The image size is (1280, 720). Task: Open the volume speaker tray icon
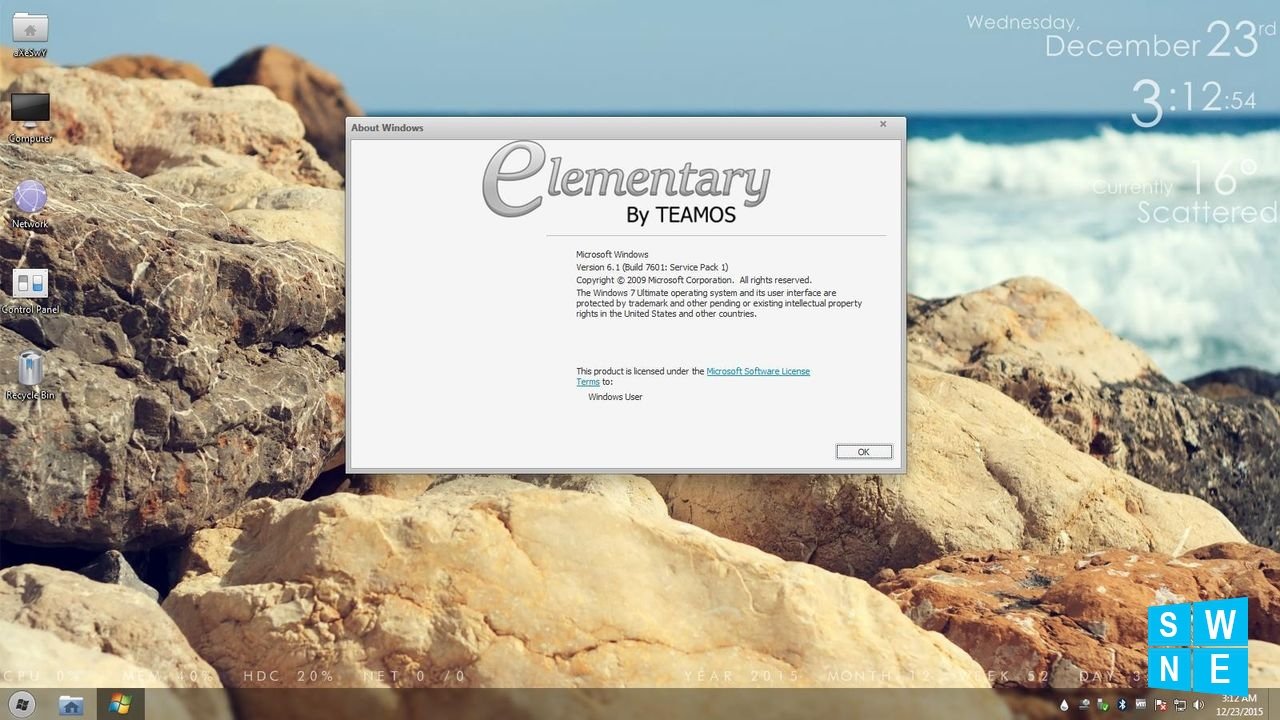point(1198,705)
